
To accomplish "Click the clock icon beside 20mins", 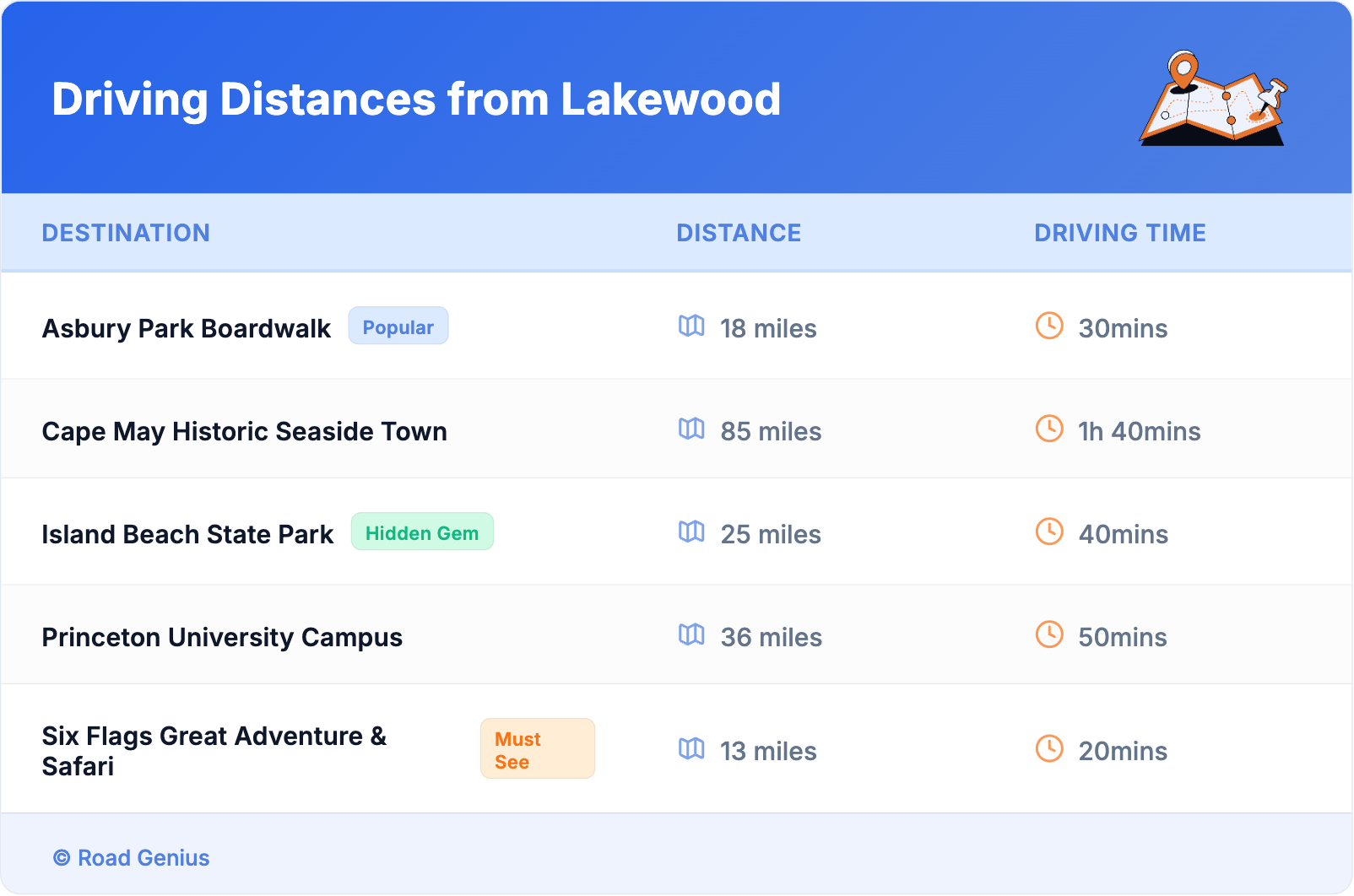I will [x=1049, y=748].
